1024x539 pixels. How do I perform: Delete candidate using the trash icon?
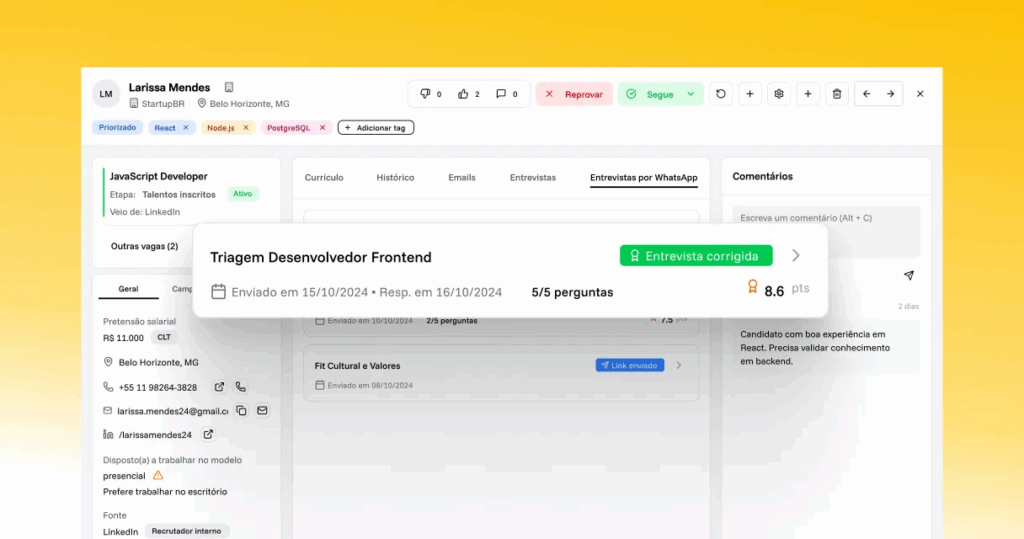click(x=837, y=94)
